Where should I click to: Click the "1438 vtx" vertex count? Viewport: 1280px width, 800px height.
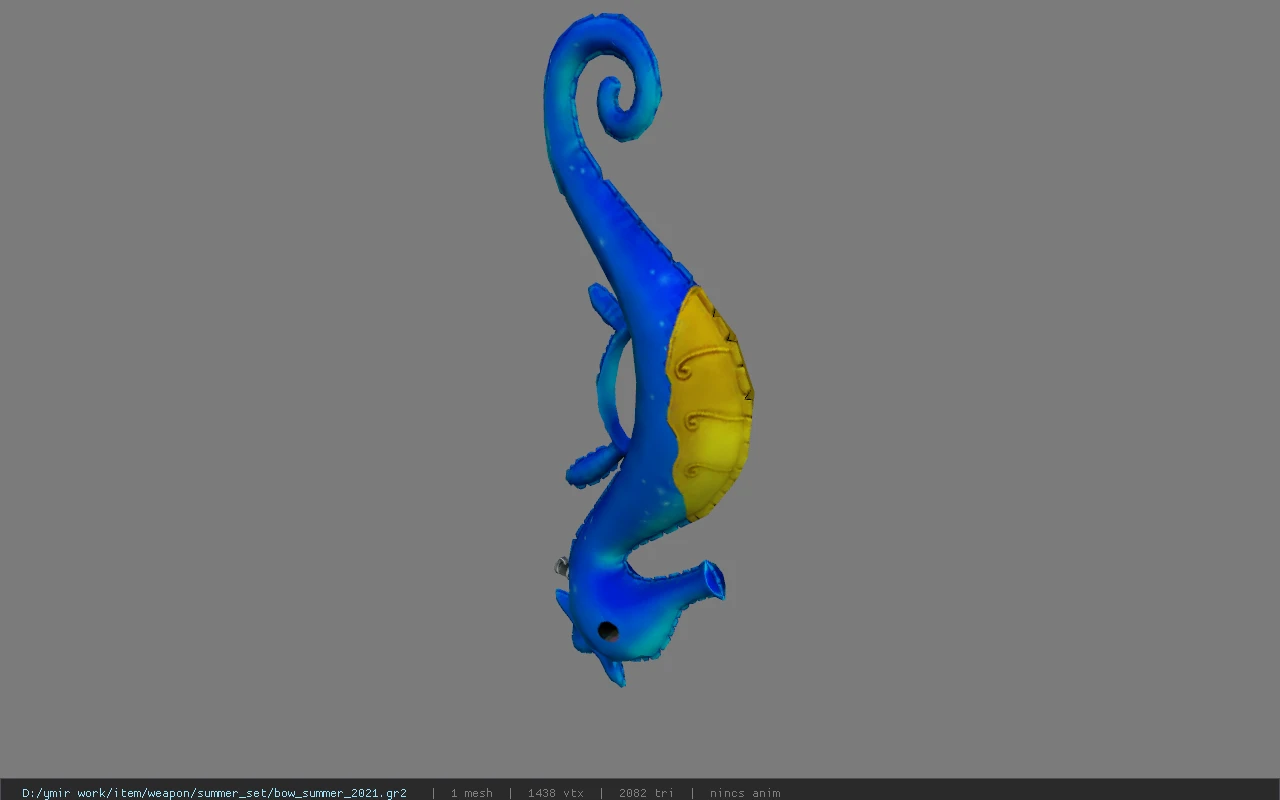click(555, 793)
